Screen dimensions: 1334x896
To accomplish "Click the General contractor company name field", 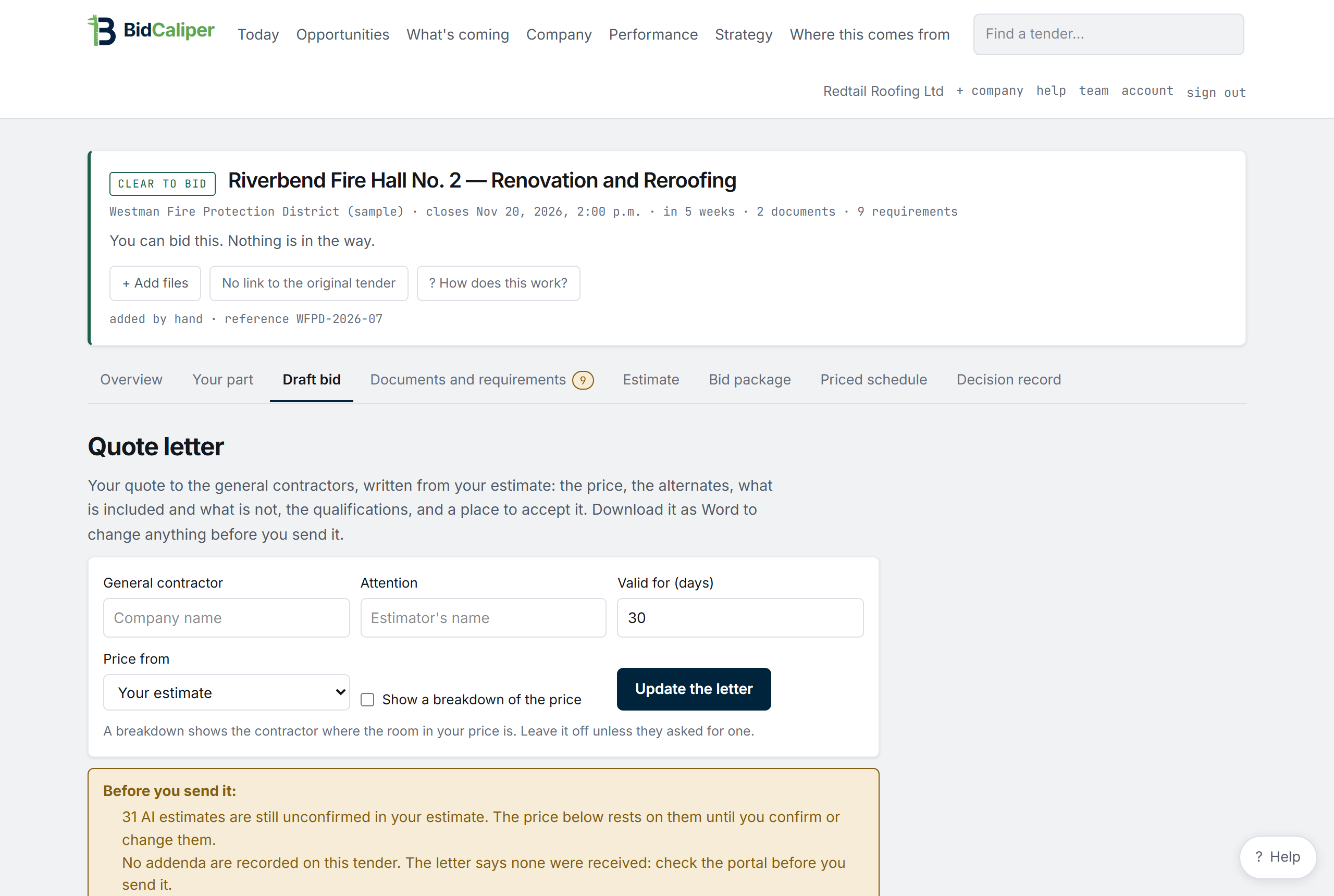I will click(x=226, y=618).
